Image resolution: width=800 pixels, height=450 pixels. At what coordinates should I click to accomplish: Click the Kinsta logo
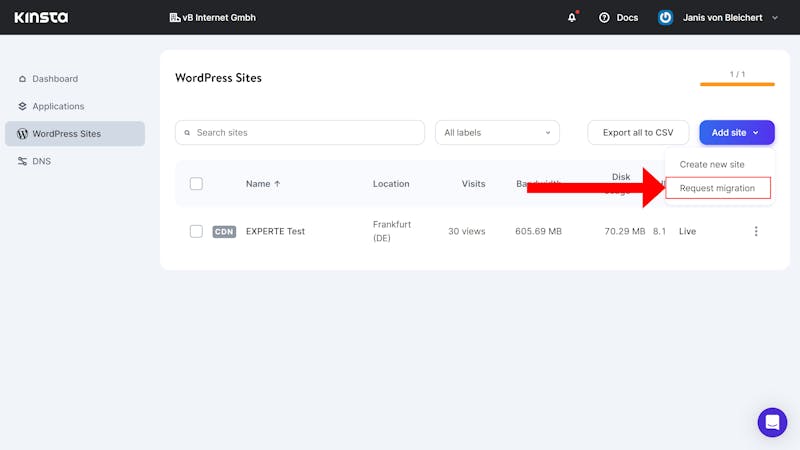pos(41,17)
